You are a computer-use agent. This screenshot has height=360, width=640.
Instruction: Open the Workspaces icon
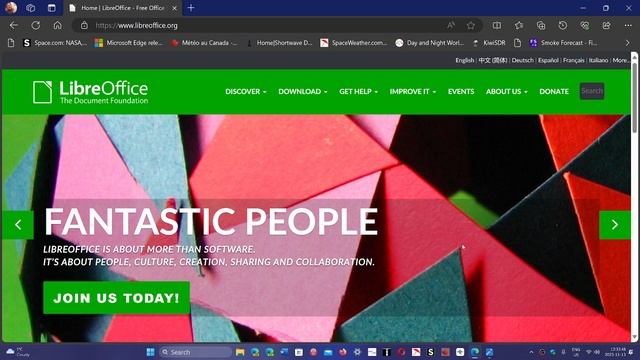31,8
